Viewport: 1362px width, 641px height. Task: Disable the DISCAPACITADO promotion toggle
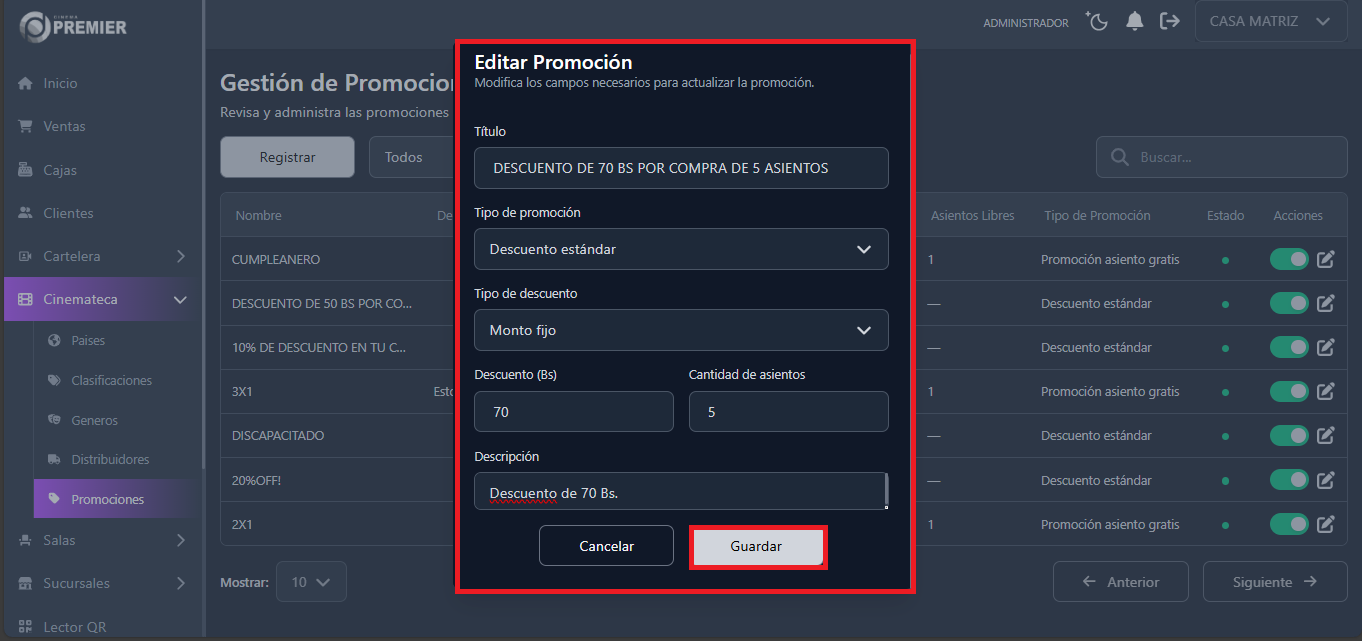1288,435
